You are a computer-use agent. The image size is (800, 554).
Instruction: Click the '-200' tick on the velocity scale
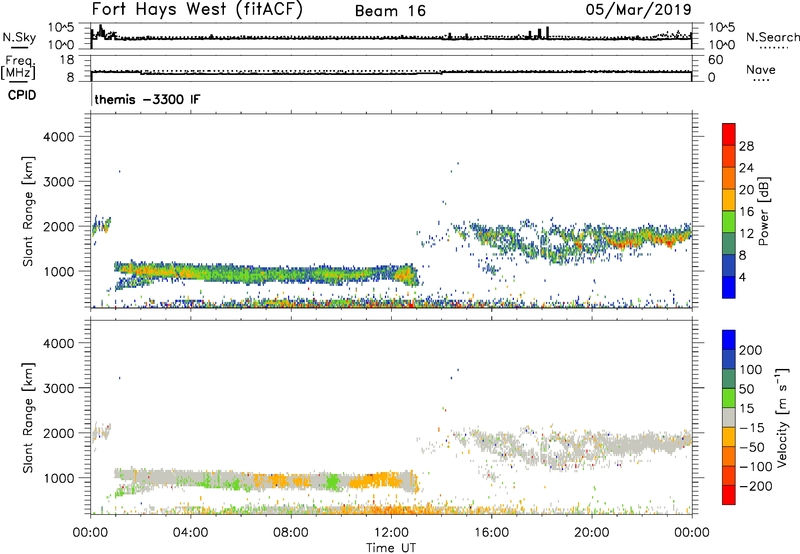click(756, 486)
